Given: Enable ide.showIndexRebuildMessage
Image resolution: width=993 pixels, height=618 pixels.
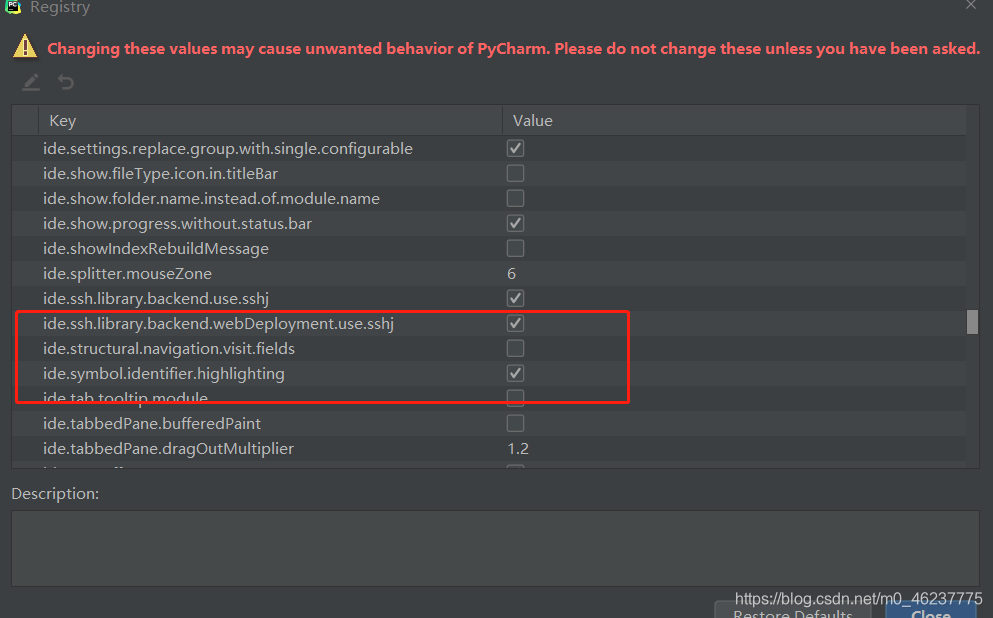Looking at the screenshot, I should [x=515, y=248].
